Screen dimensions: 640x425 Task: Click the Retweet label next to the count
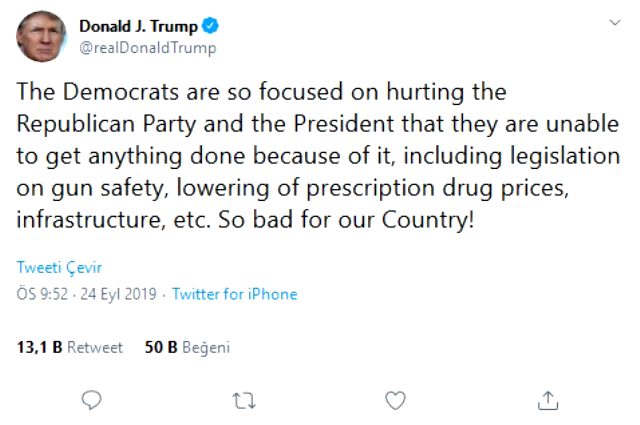click(95, 347)
